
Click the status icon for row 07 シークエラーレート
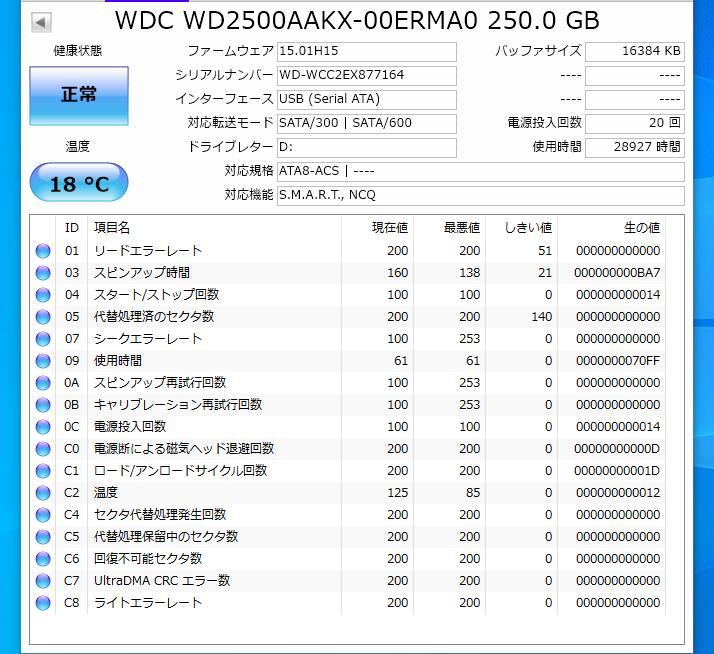(43, 339)
